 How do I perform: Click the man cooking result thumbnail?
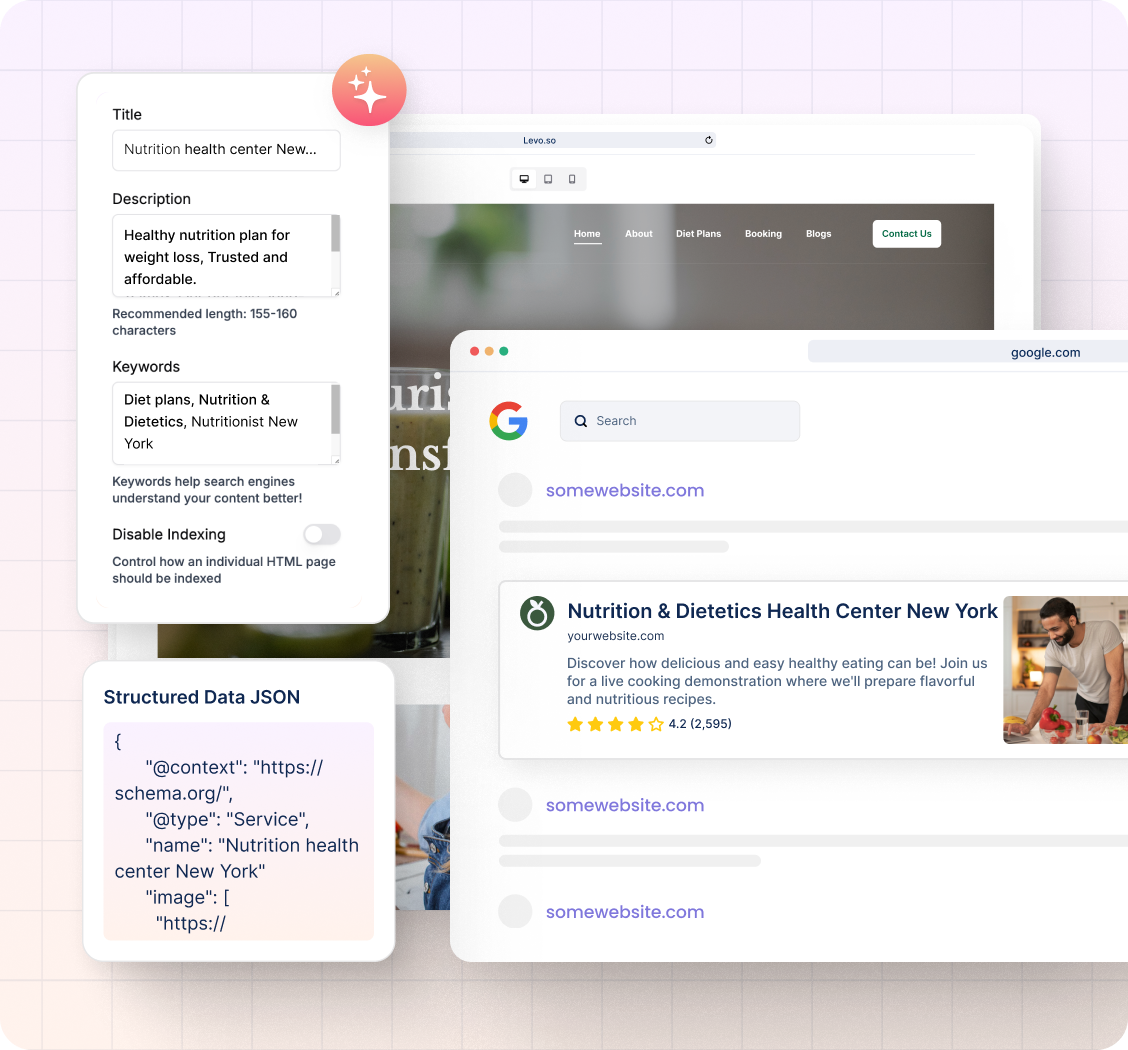[1065, 670]
